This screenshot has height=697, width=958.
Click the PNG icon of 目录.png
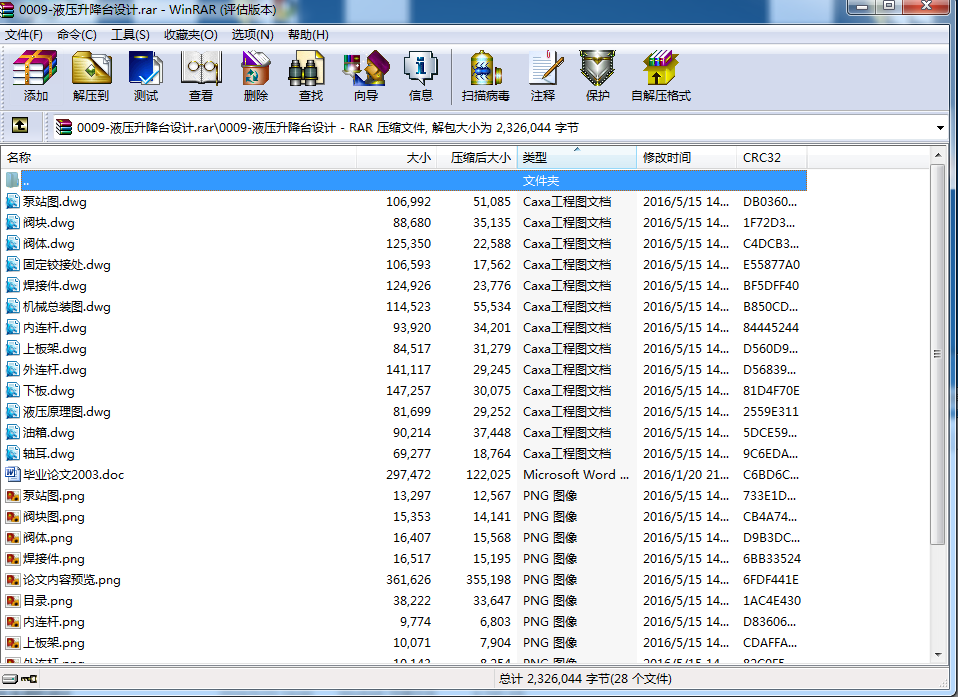[12, 600]
